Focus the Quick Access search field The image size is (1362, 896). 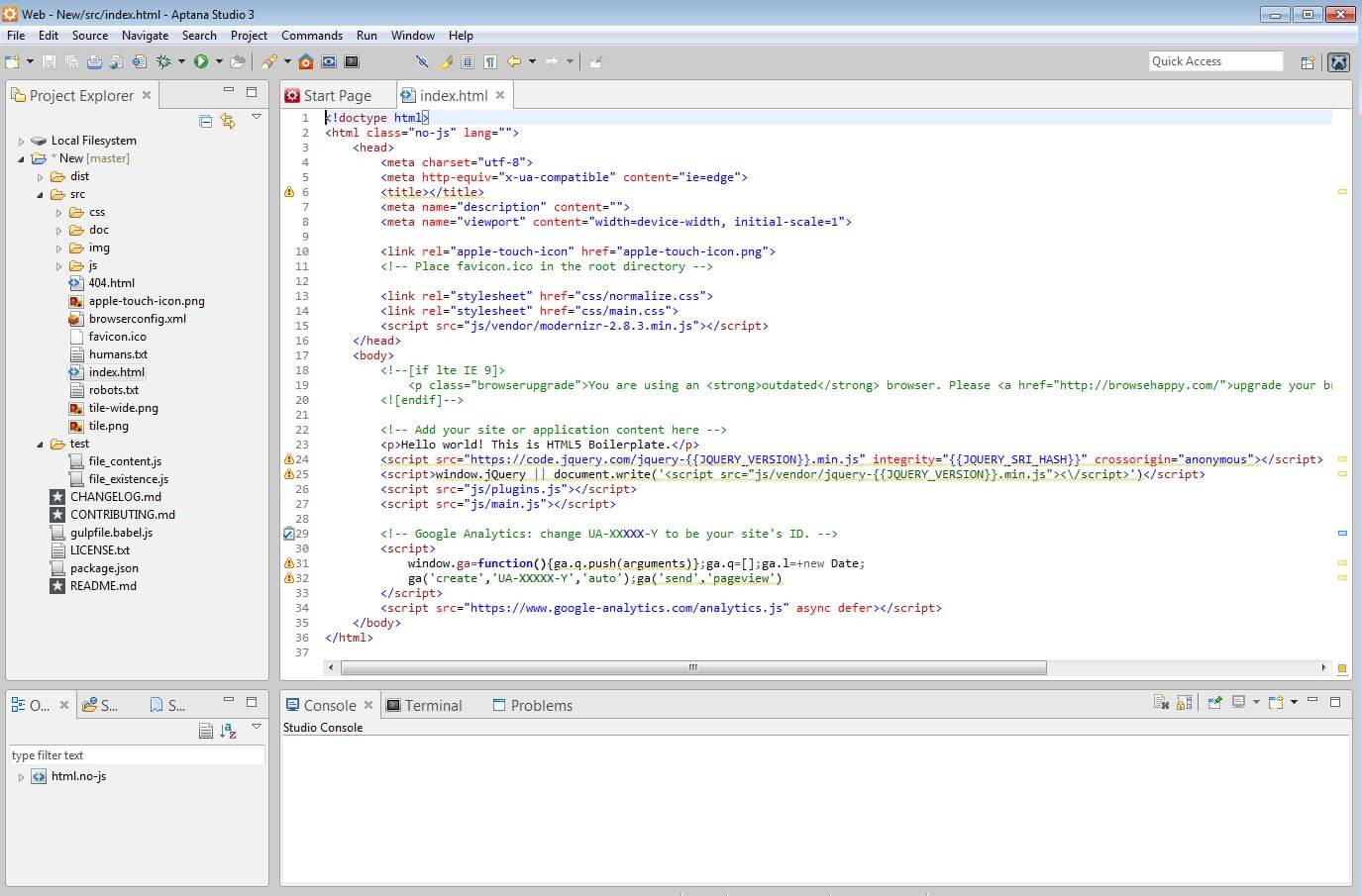click(1215, 61)
